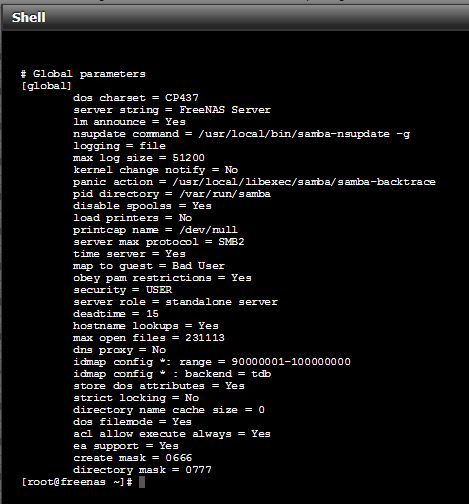Click the 'map to guest = Bad User' line

149,266
